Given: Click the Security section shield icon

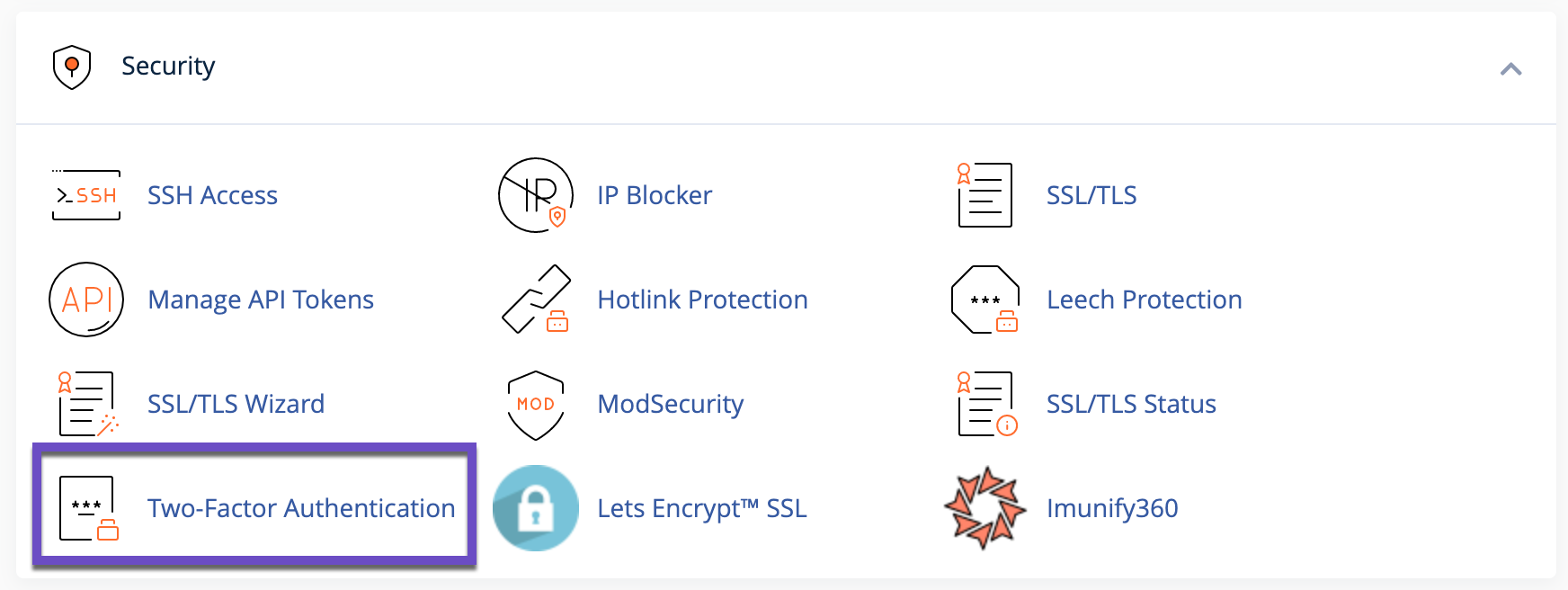Looking at the screenshot, I should point(72,67).
